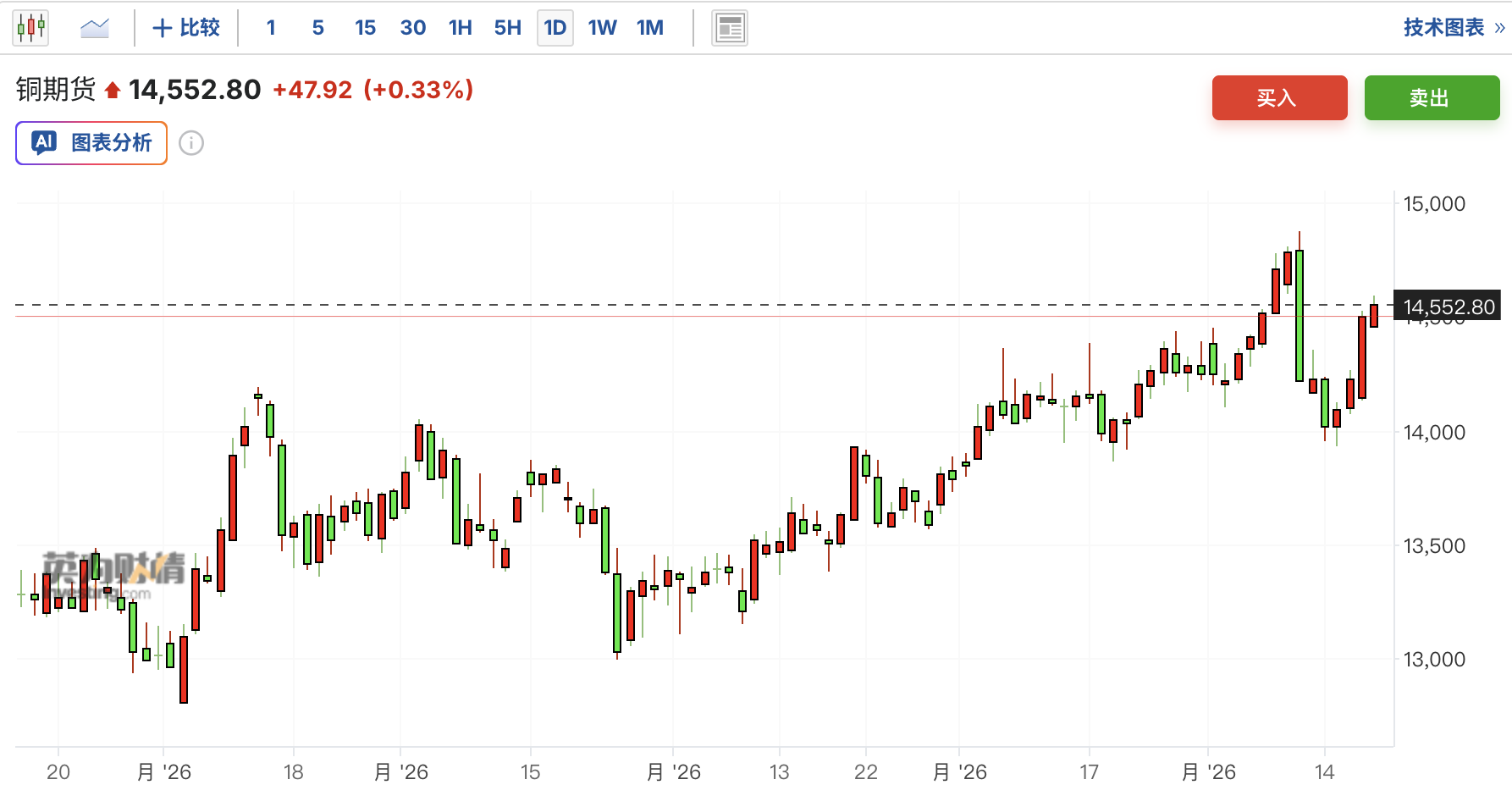Change chart to 1W timeframe
The height and width of the screenshot is (796, 1512).
coord(603,28)
